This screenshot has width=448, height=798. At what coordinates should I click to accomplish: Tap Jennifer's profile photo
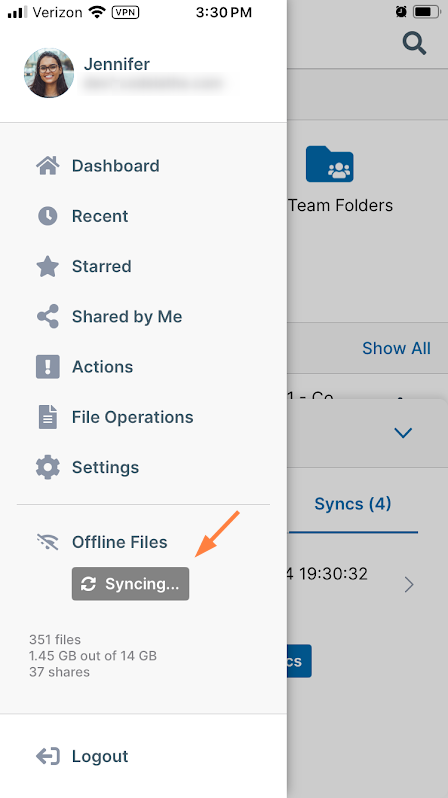[49, 73]
